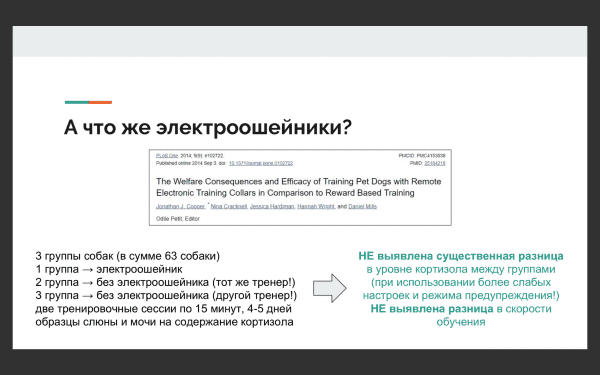Click the 'PMCID: PMC4153538' text
600x375 pixels.
[422, 156]
